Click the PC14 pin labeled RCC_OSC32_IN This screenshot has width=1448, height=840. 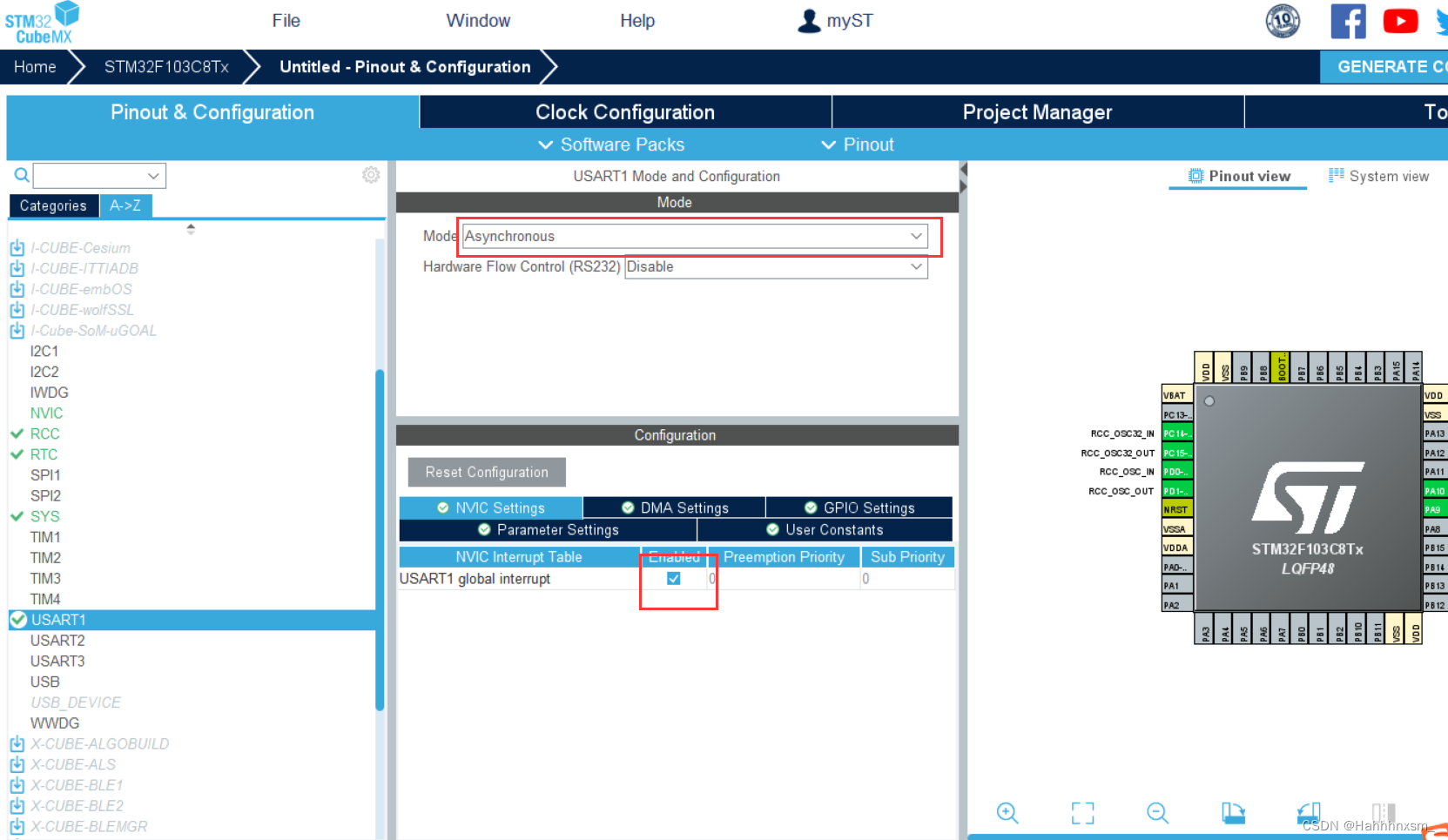[x=1176, y=433]
